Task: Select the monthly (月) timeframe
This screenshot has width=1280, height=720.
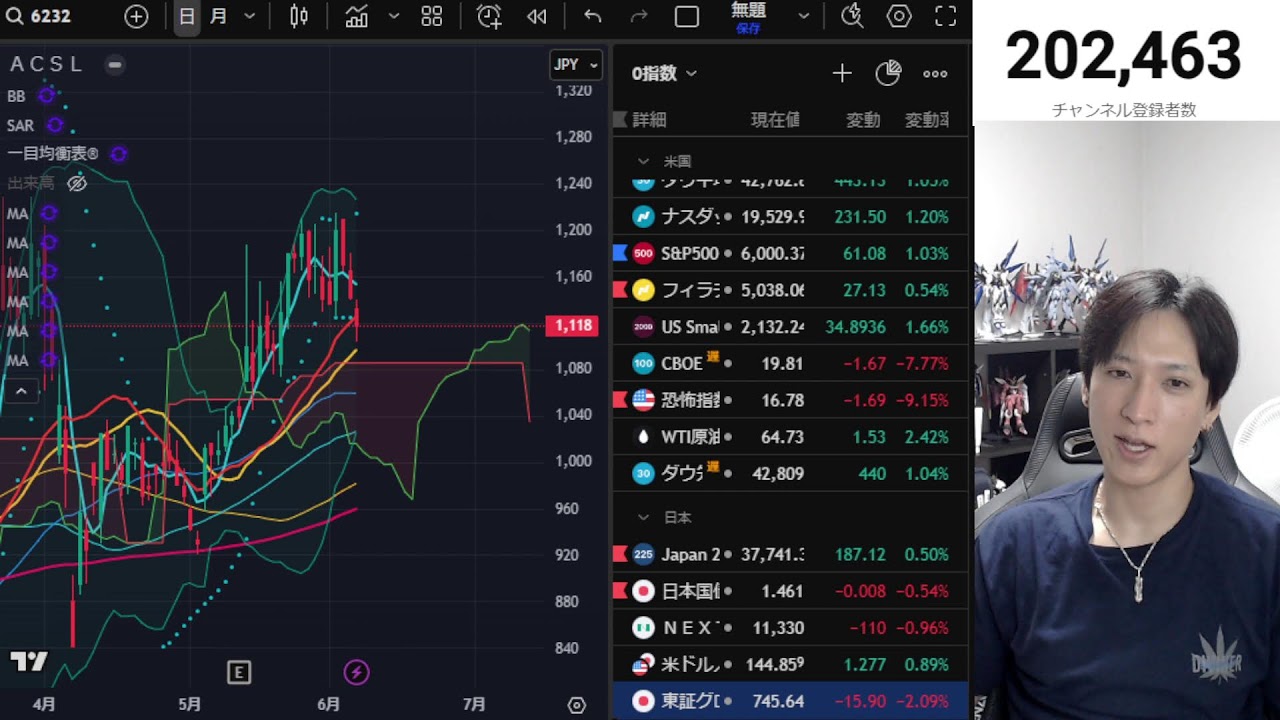Action: pyautogui.click(x=218, y=16)
